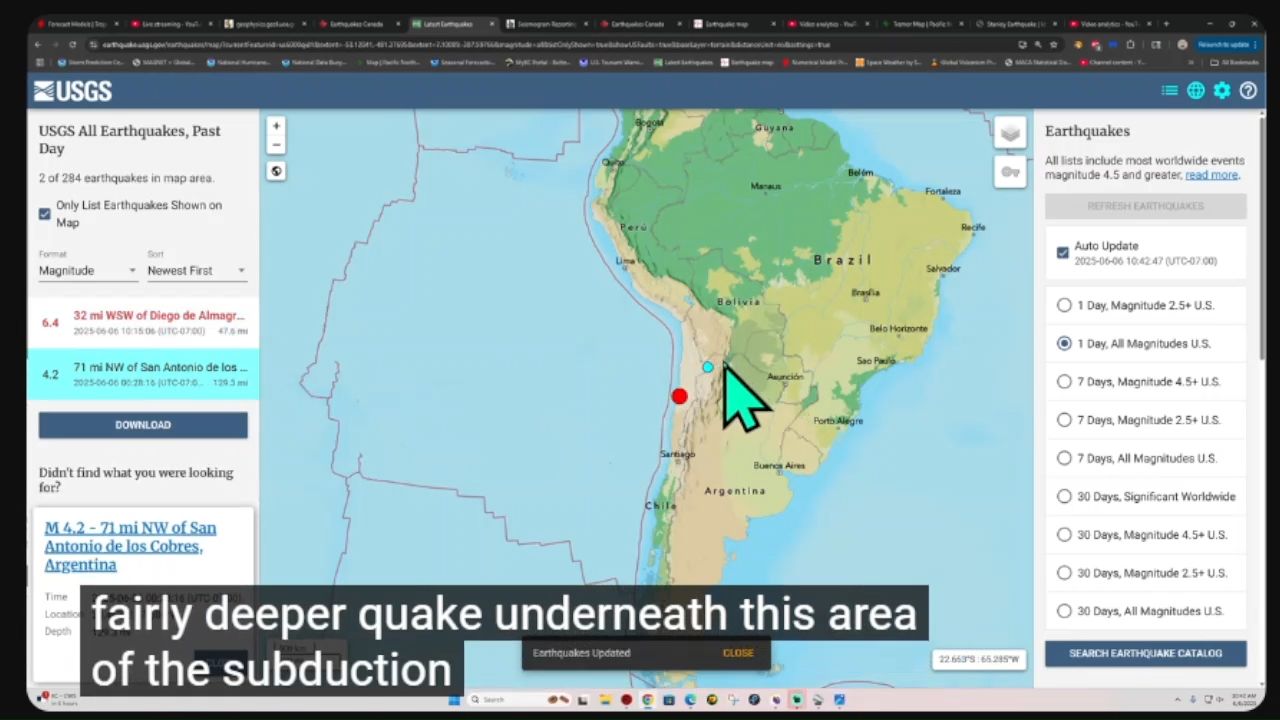The height and width of the screenshot is (720, 1280).
Task: Zoom out on the map
Action: (276, 146)
